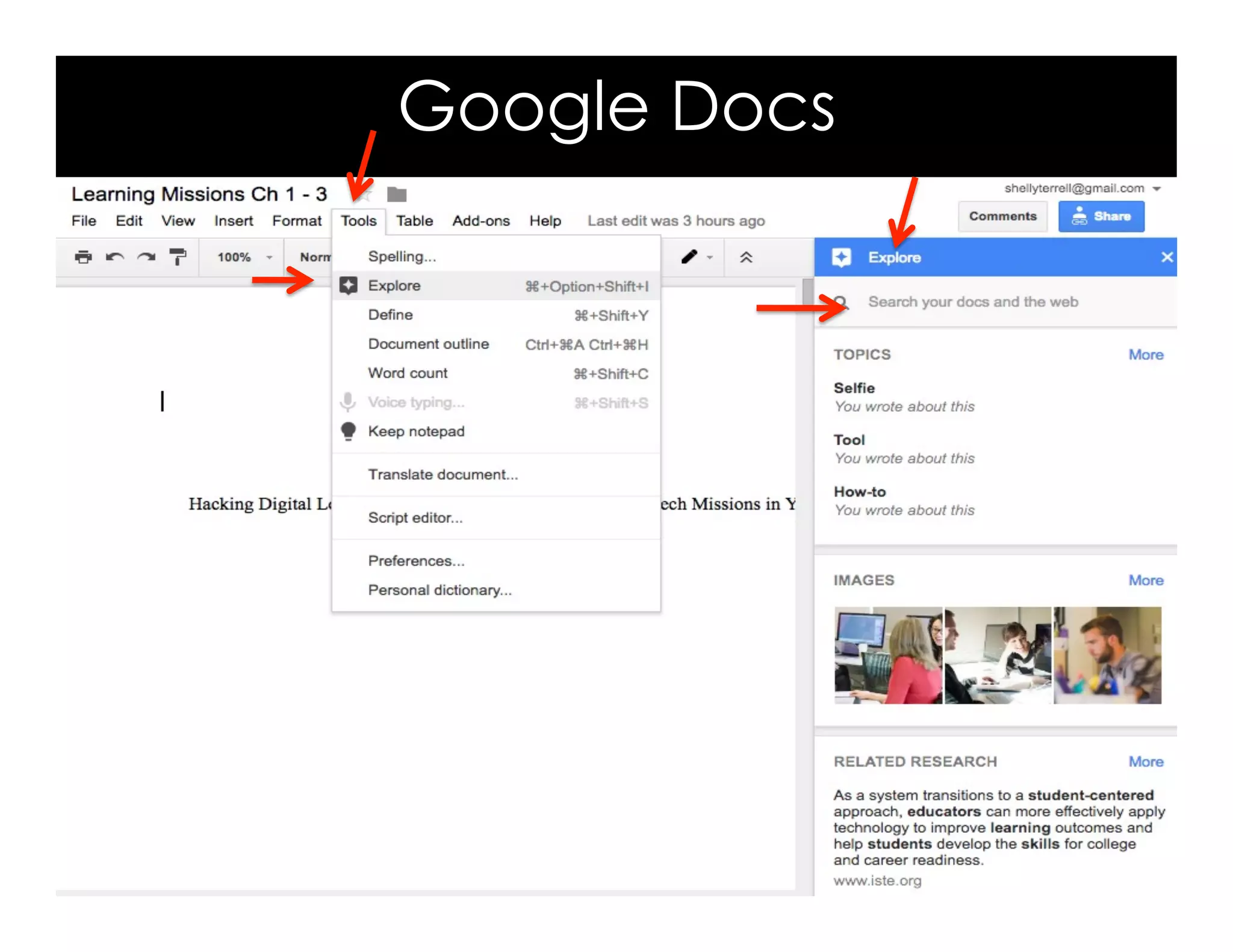
Task: Open the Edit menu
Action: (129, 221)
